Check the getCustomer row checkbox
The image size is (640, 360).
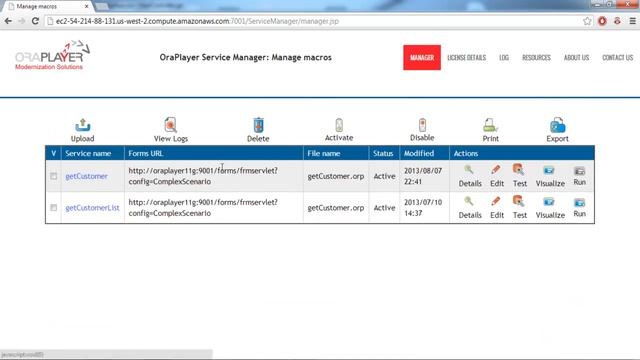(x=53, y=176)
